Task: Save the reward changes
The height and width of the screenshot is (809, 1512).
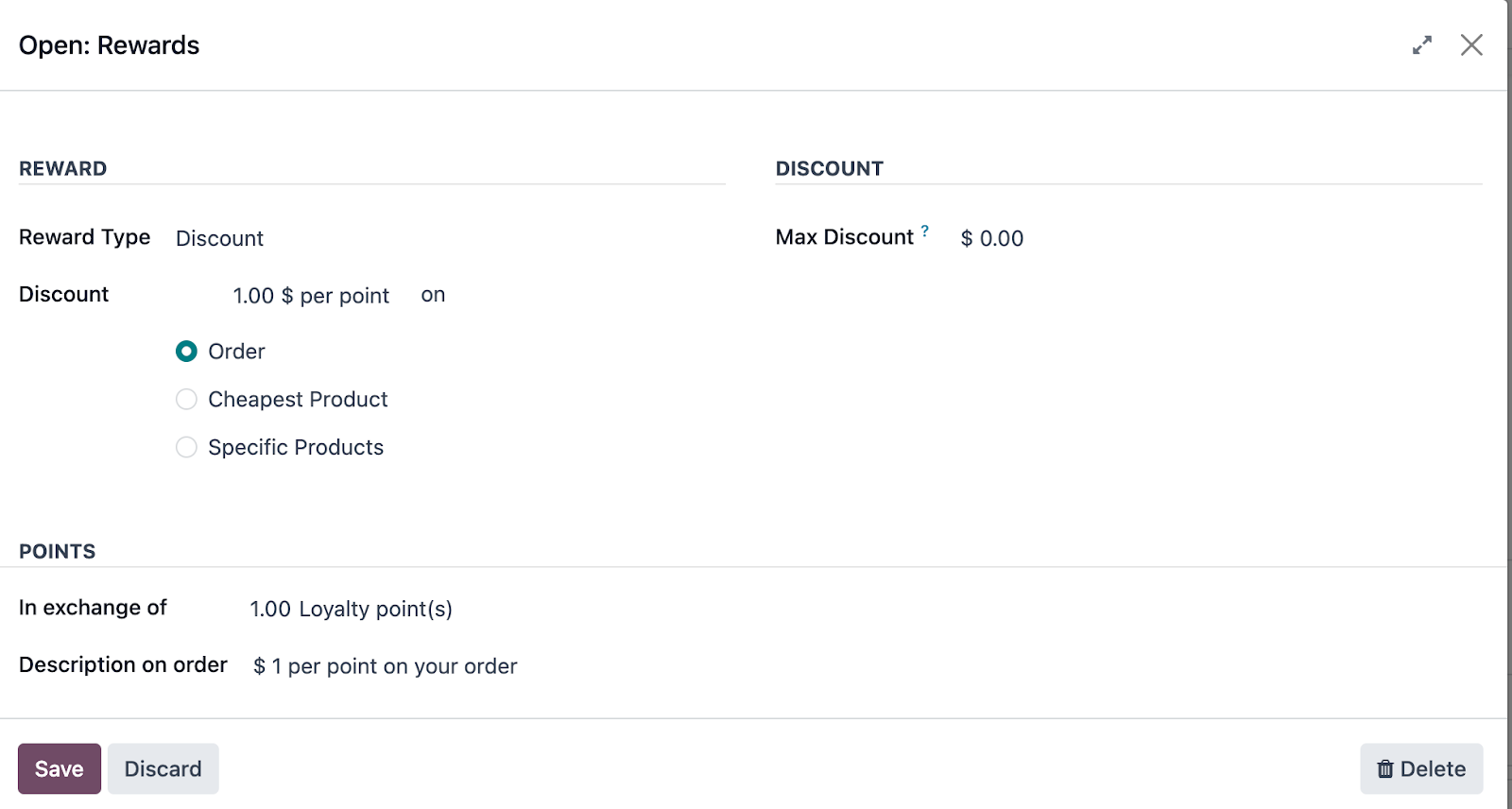Action: [60, 768]
